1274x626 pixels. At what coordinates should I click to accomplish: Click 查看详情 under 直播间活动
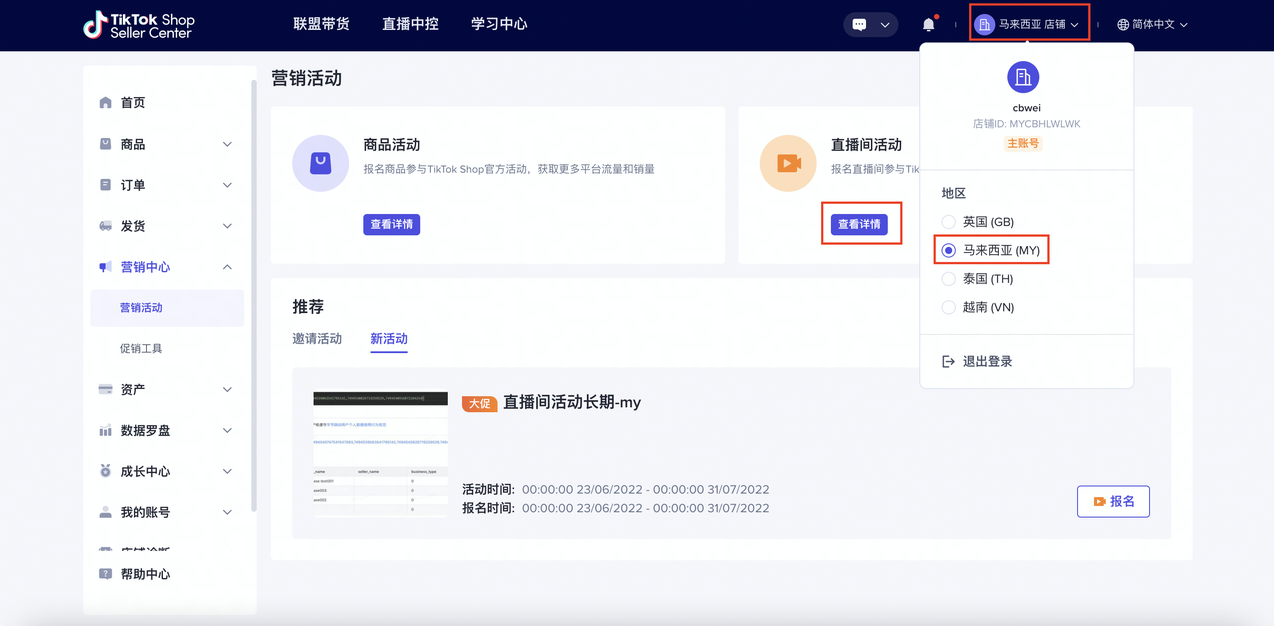pos(859,224)
